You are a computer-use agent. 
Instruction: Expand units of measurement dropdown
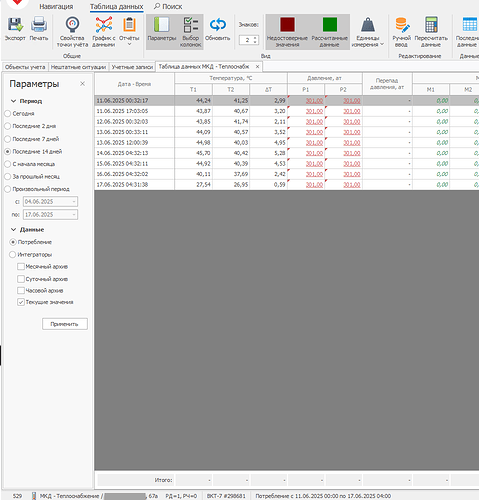(368, 32)
